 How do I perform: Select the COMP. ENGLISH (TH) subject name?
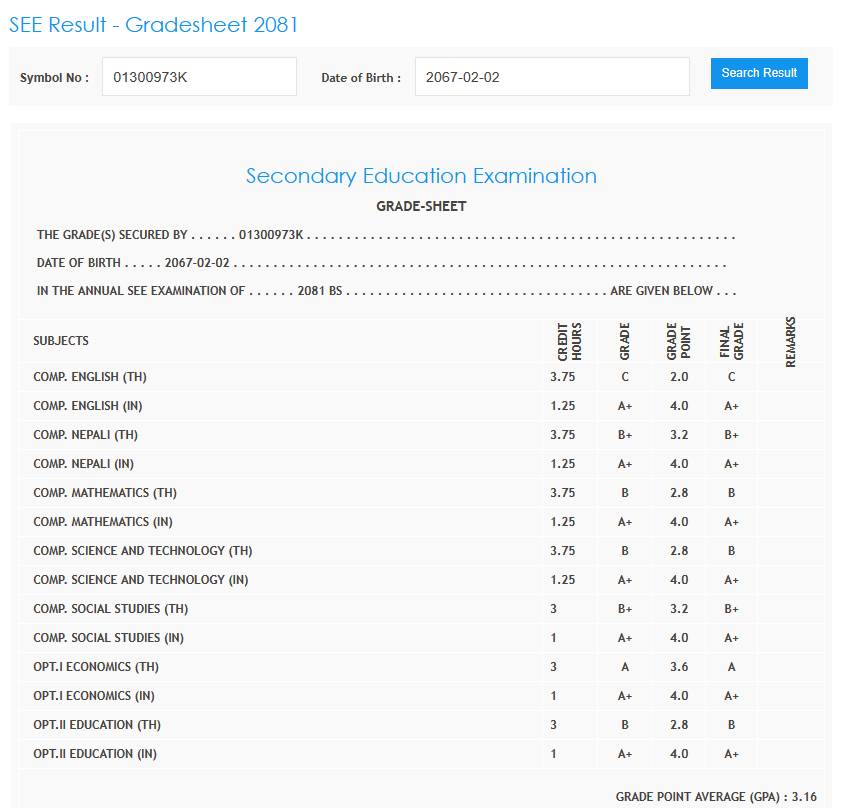click(90, 377)
